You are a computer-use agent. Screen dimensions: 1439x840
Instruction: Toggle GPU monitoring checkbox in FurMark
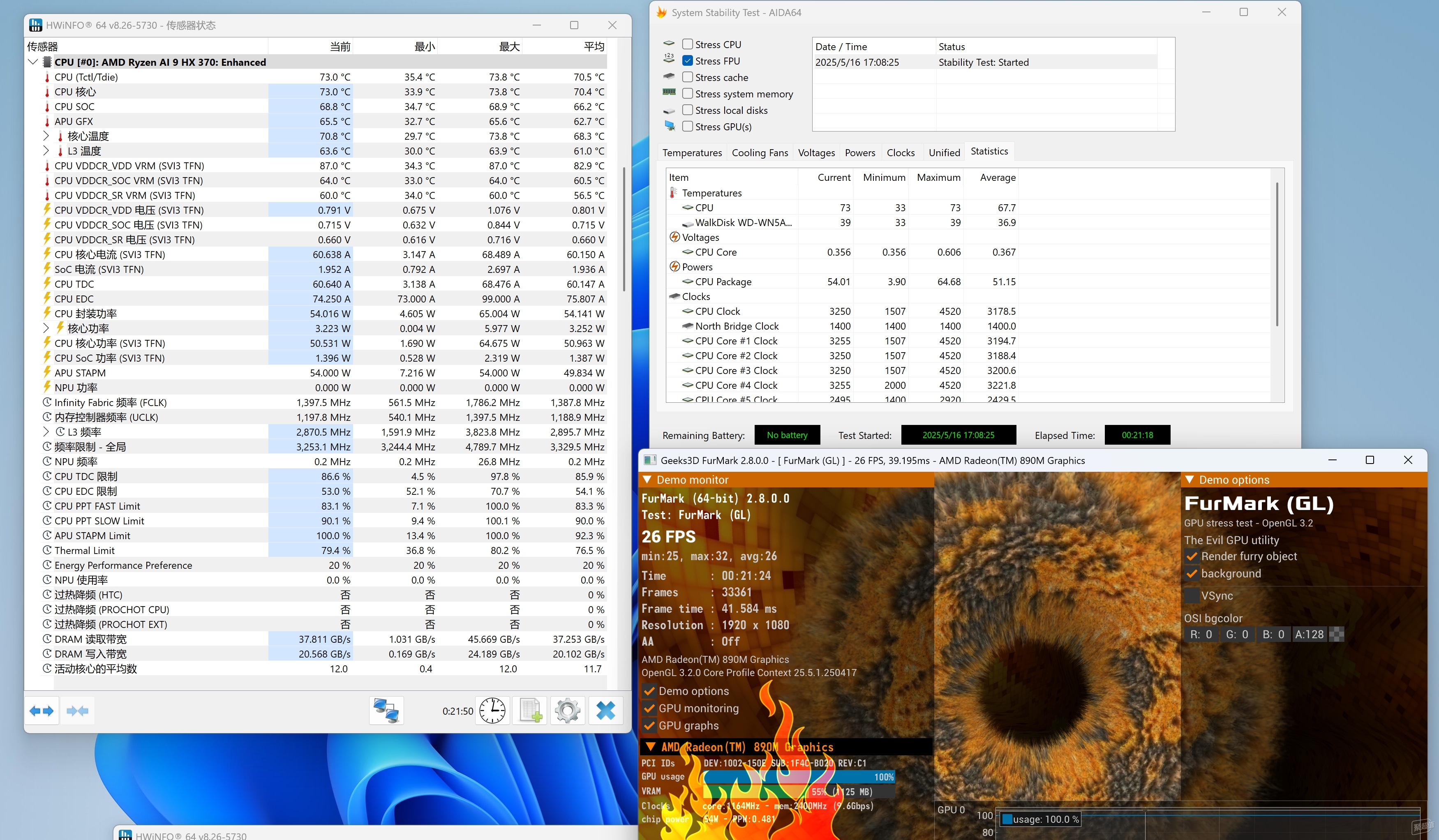649,708
